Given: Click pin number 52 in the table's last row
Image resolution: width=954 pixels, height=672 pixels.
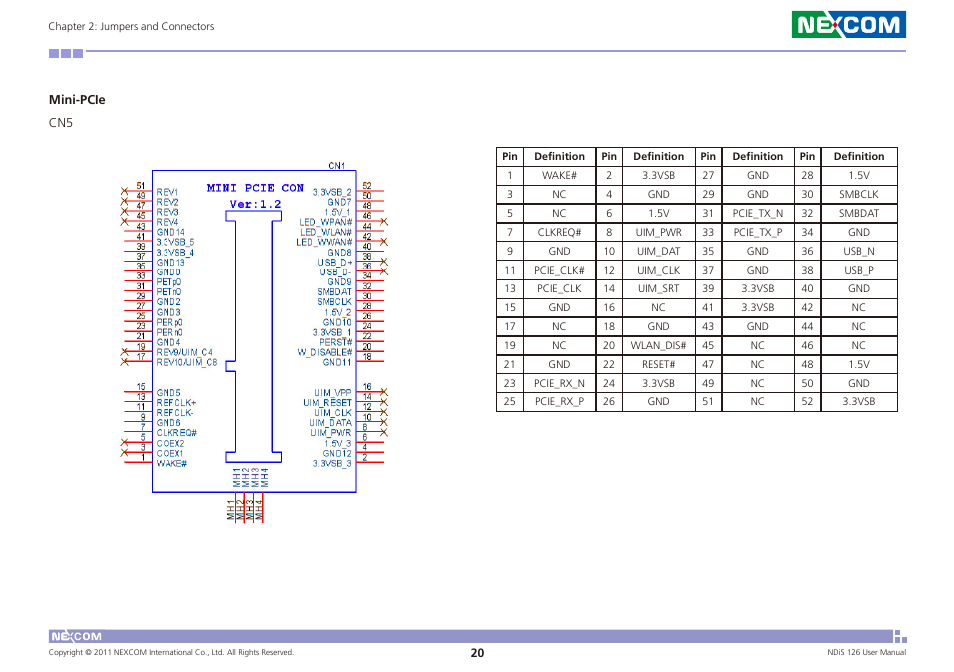Looking at the screenshot, I should [807, 401].
